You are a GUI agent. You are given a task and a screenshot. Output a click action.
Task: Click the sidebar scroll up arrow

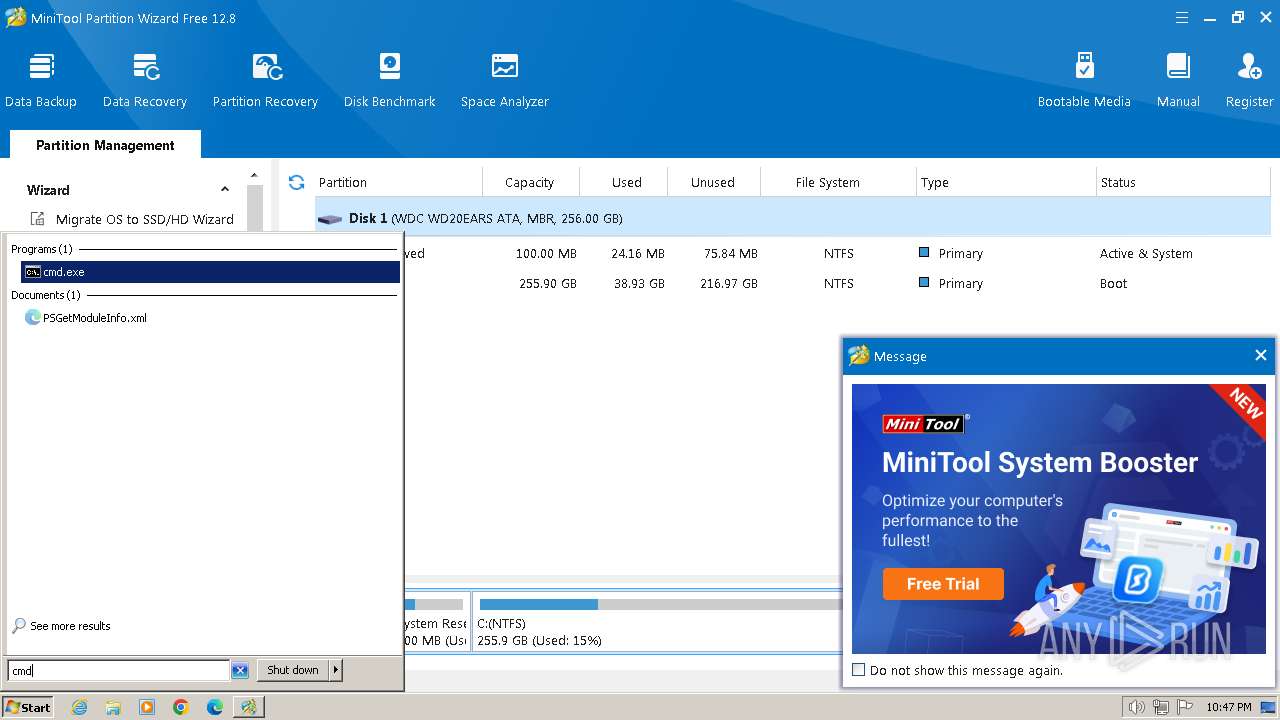click(x=254, y=176)
